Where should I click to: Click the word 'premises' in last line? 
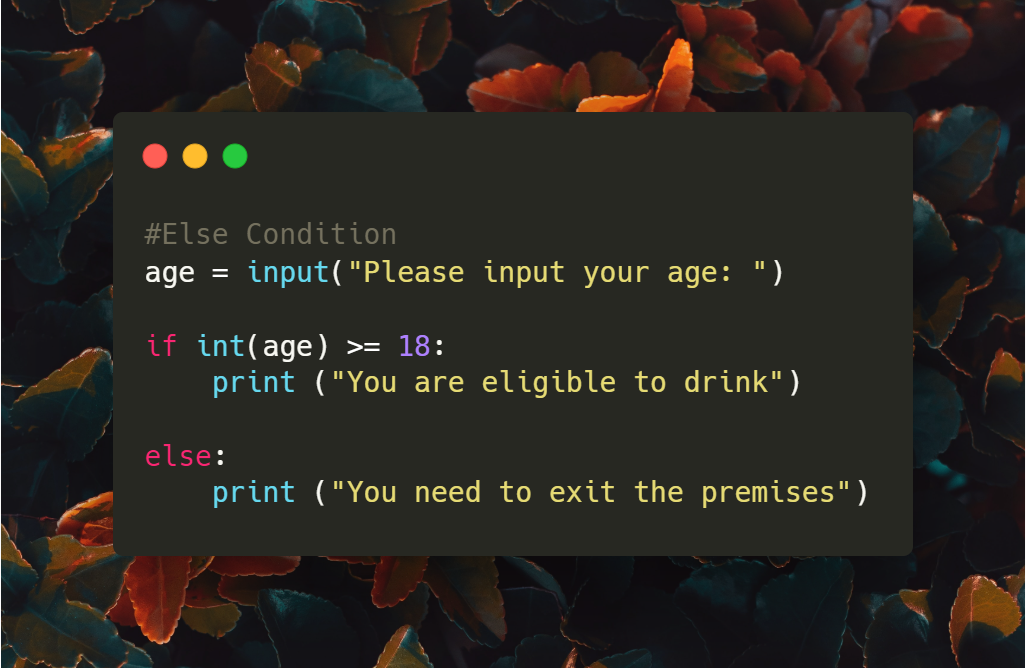coord(768,493)
